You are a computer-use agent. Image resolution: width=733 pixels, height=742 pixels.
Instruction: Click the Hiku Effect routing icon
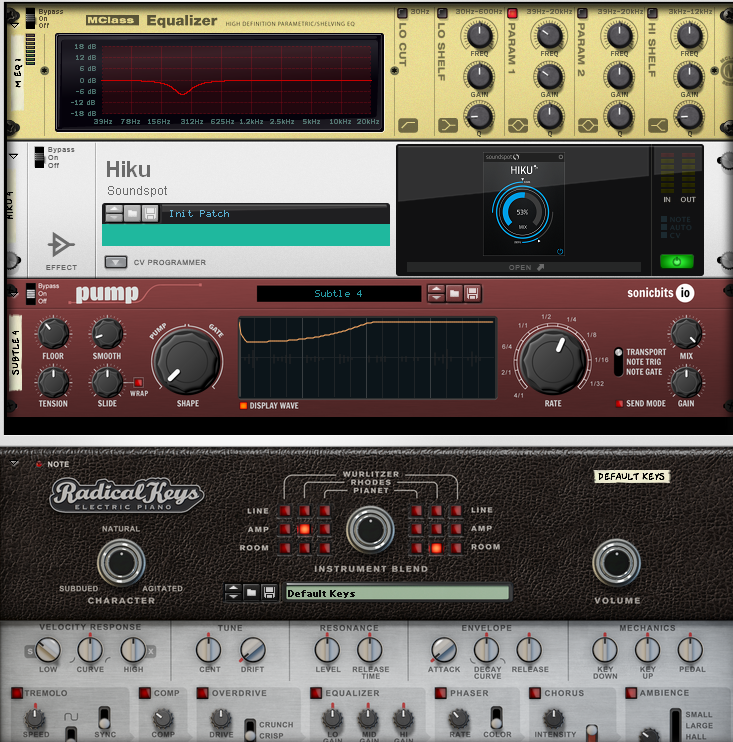coord(61,245)
